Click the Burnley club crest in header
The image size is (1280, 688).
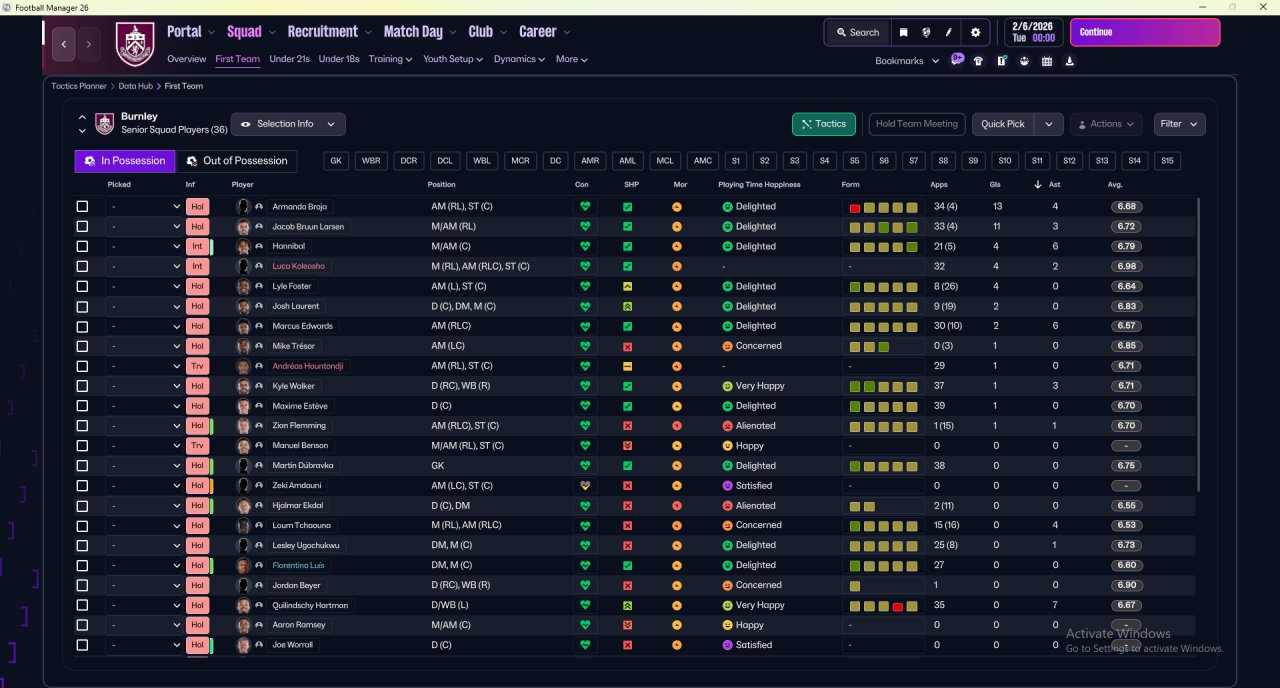pyautogui.click(x=135, y=44)
